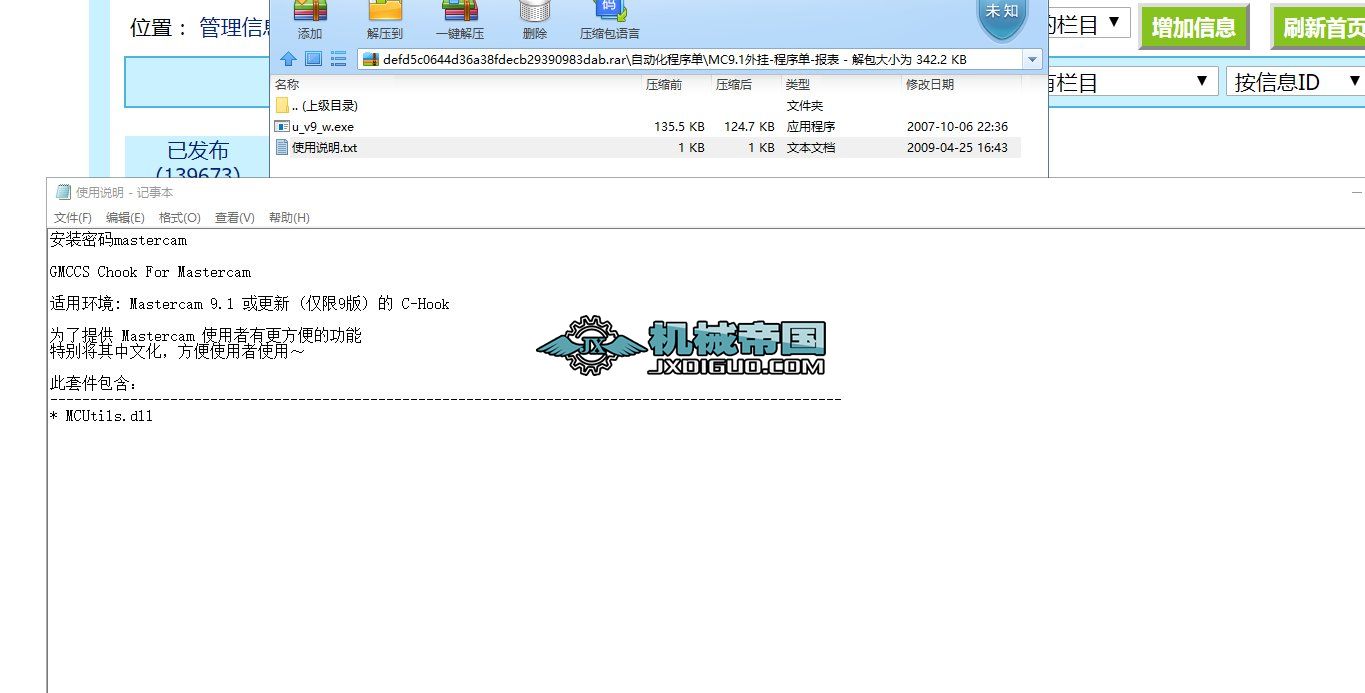This screenshot has width=1365, height=693.
Task: Click the 135.5 KB size cell
Action: [679, 127]
